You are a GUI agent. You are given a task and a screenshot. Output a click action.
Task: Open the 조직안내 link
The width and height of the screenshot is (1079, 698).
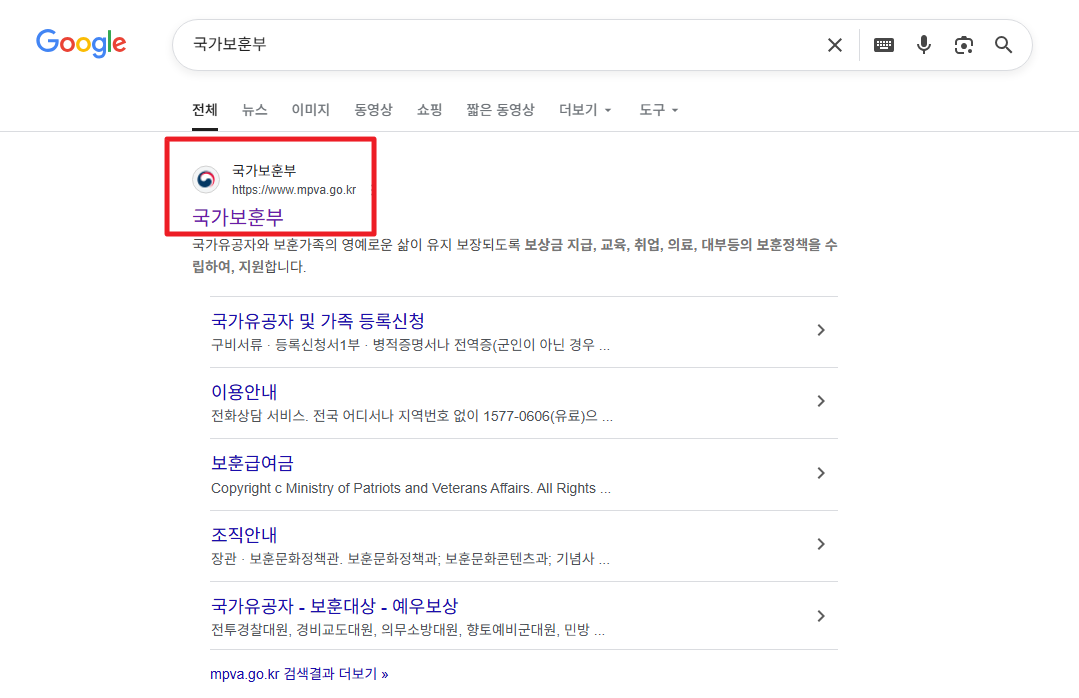(243, 534)
